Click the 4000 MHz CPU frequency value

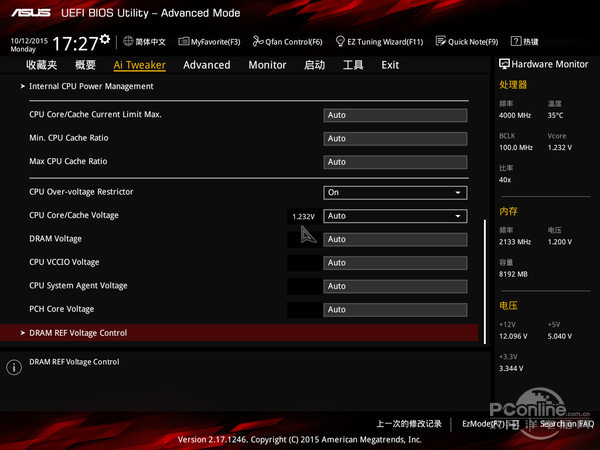point(515,115)
